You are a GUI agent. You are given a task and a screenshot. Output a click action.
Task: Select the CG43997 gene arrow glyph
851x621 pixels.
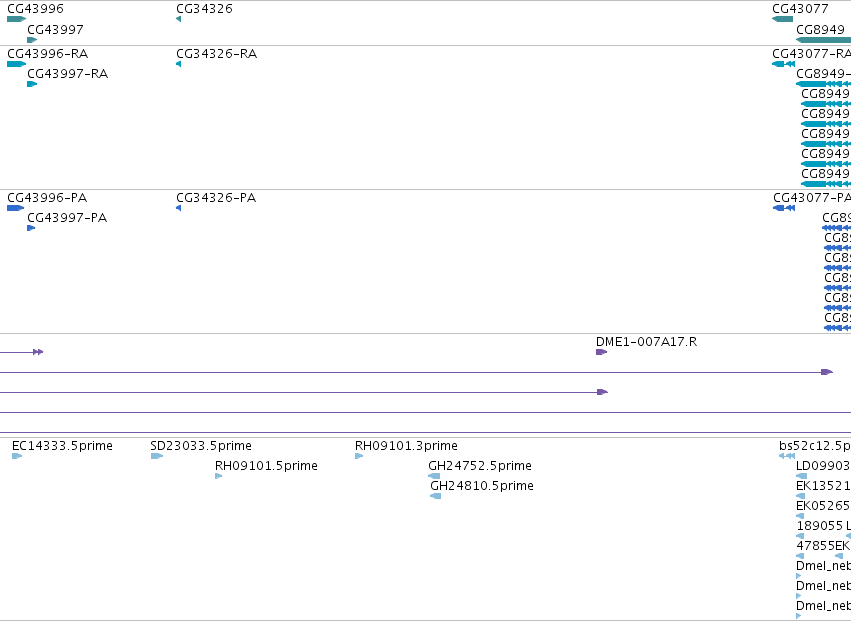32,40
